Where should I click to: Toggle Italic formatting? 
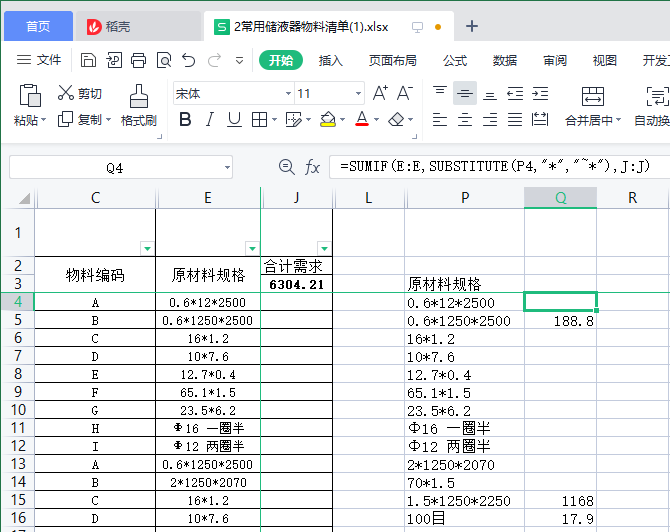[x=209, y=120]
